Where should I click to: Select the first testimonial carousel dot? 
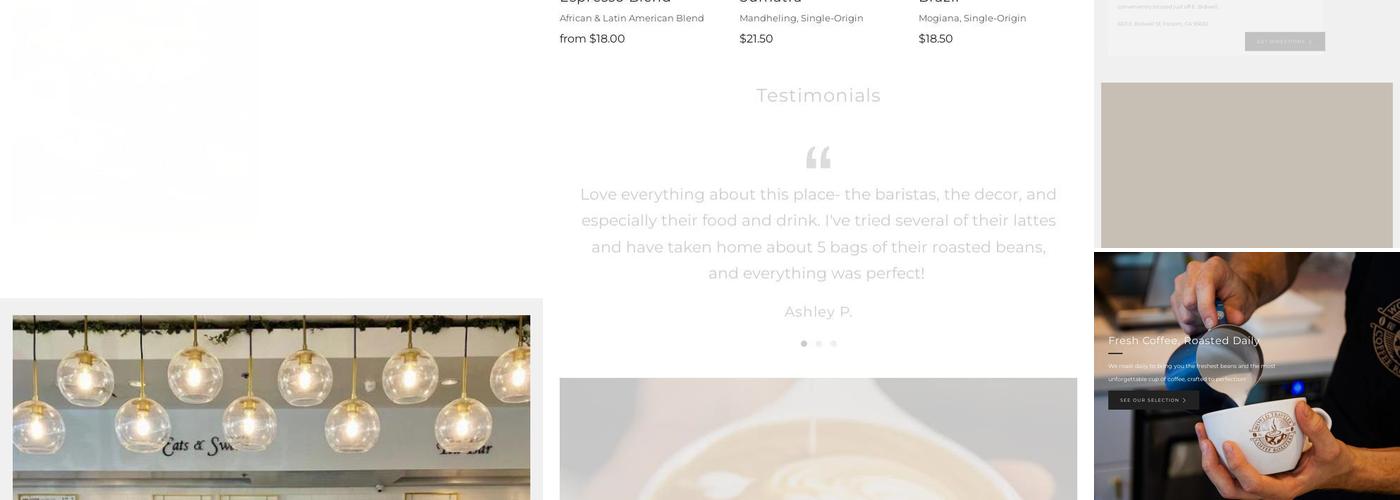tap(804, 344)
